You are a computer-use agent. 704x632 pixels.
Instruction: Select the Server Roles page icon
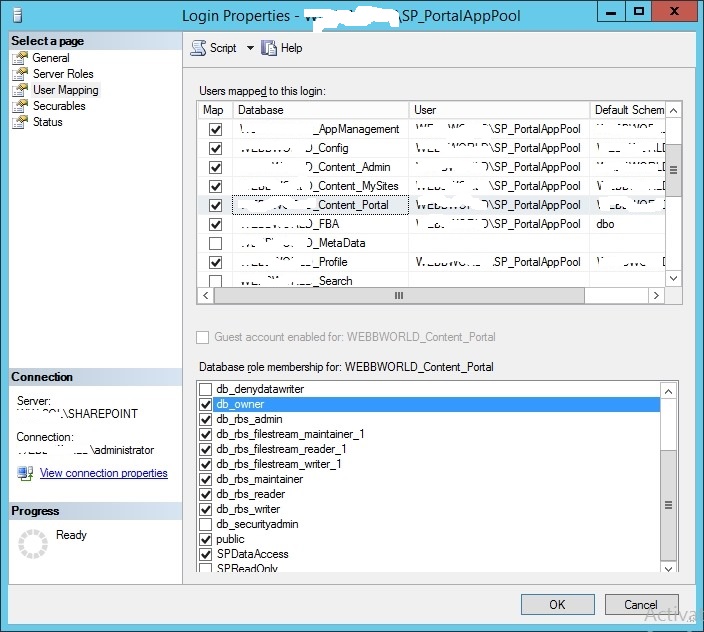pos(20,74)
